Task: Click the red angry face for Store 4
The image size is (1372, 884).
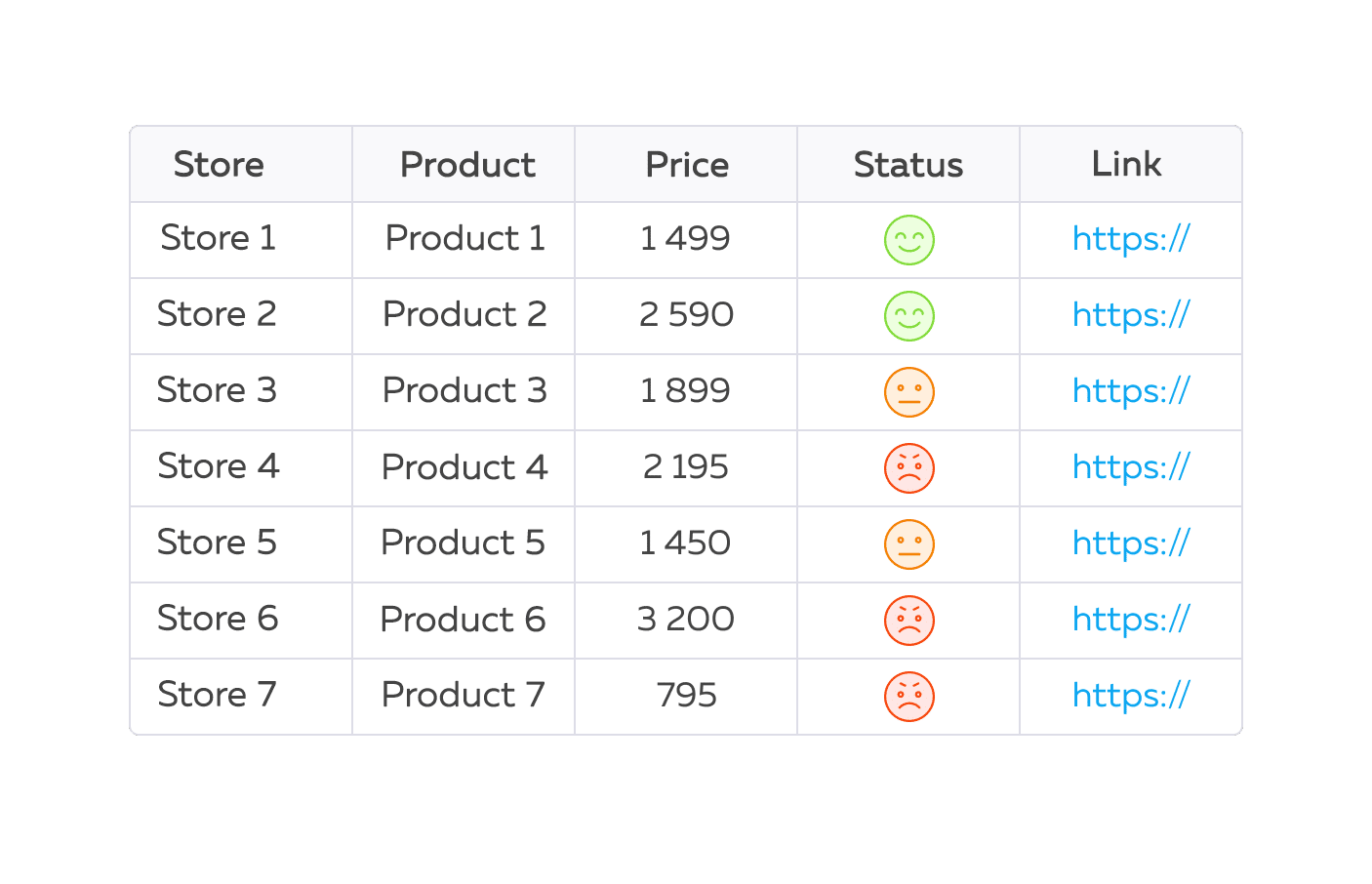Action: pyautogui.click(x=908, y=468)
